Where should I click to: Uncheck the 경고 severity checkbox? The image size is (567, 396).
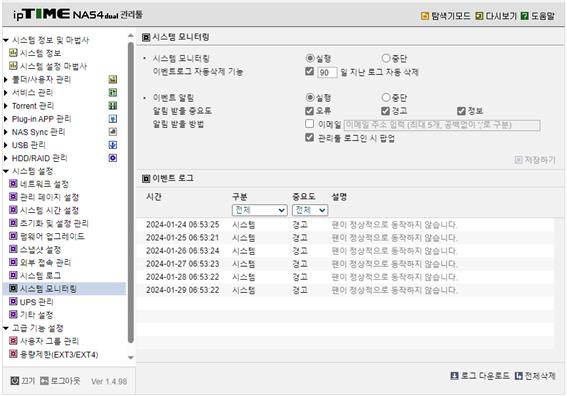point(385,111)
